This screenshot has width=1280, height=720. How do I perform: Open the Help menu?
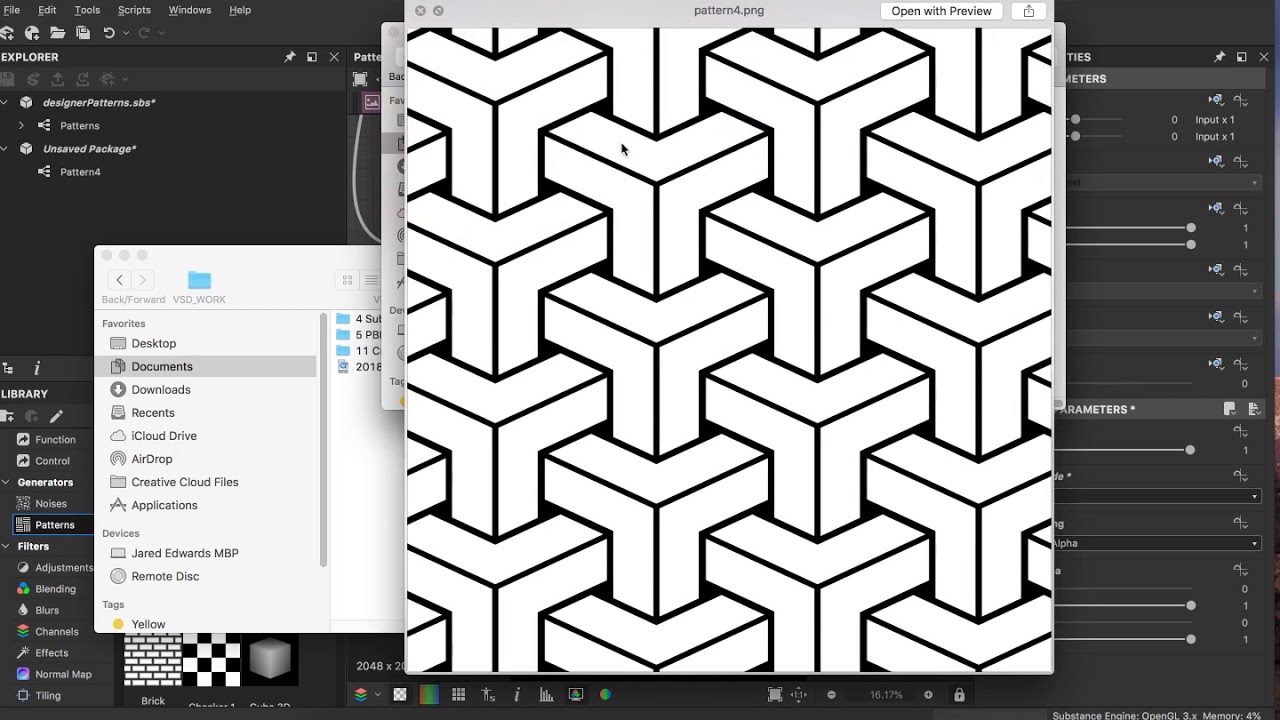[240, 10]
